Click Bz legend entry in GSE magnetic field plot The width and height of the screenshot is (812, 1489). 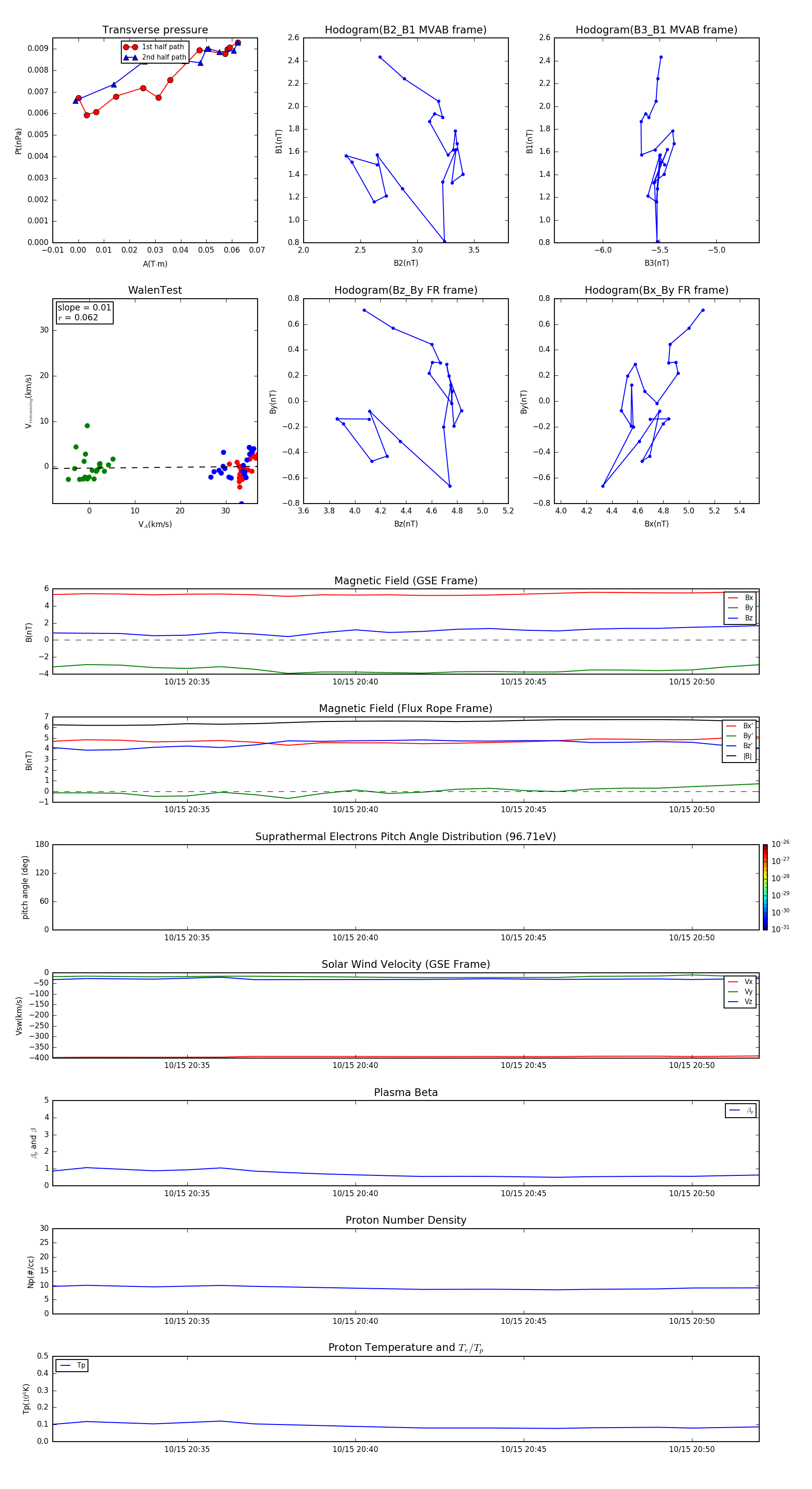(741, 619)
